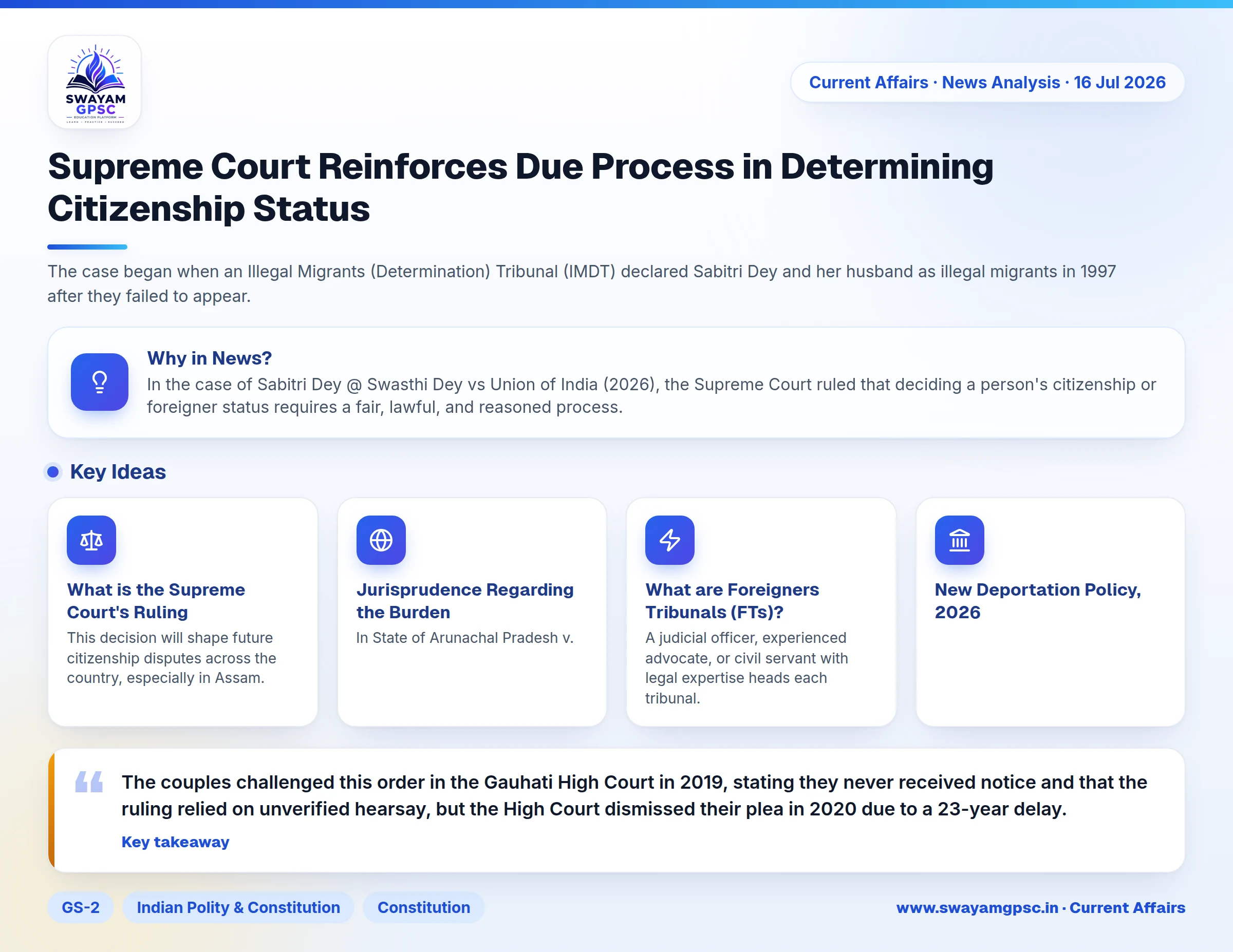Screen dimensions: 1233x952
Task: Open the Jurisprudence Regarding the Burden heading
Action: (465, 601)
